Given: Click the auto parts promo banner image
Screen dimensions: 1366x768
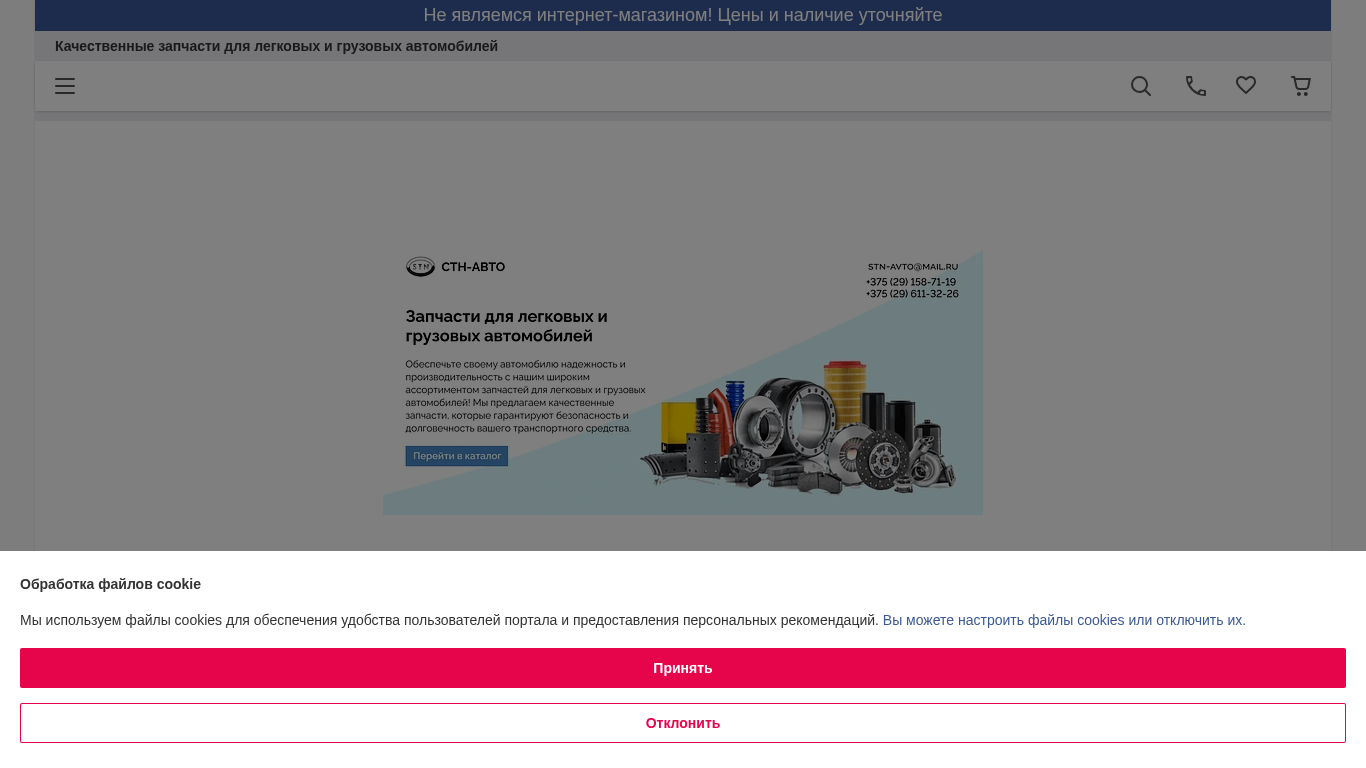Looking at the screenshot, I should pos(683,382).
